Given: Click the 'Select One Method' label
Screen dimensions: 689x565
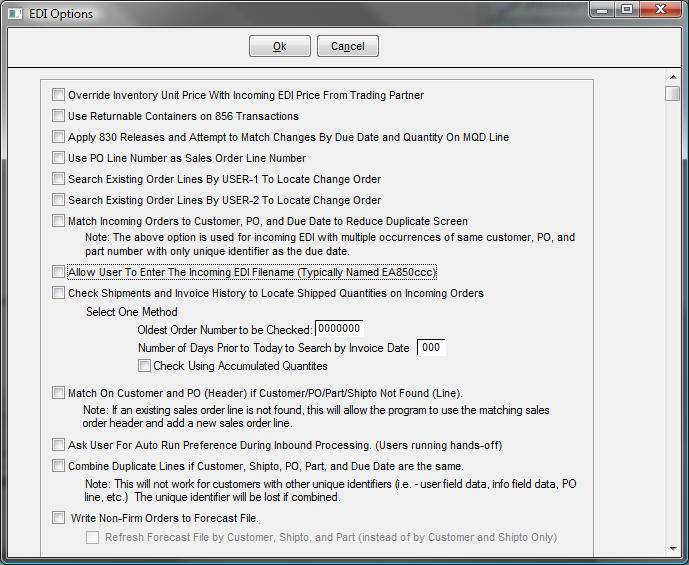Looking at the screenshot, I should [132, 312].
